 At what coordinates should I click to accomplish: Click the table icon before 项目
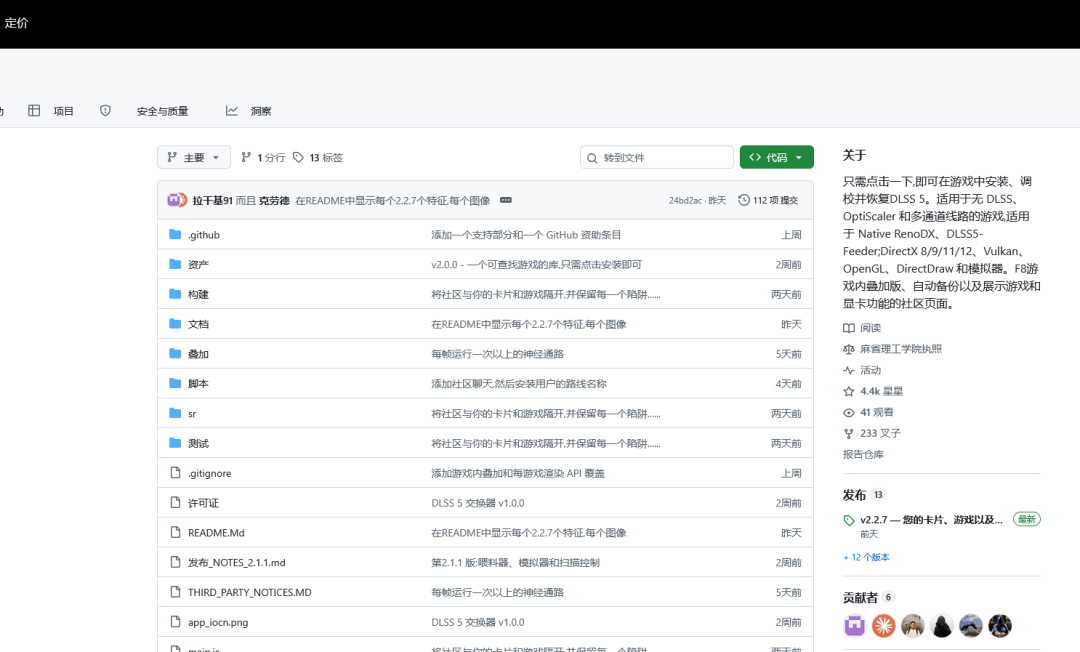pyautogui.click(x=34, y=110)
